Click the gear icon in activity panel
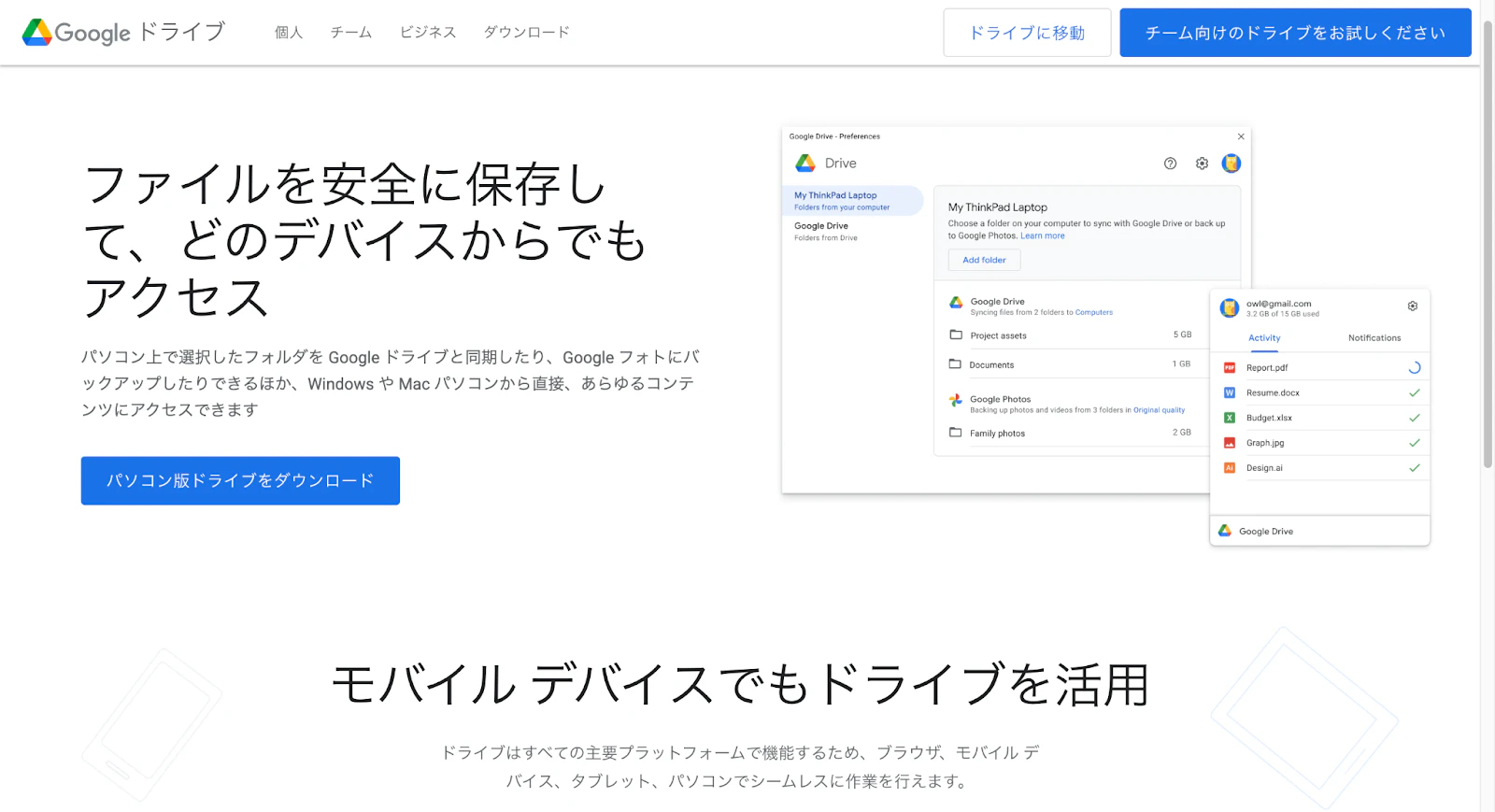The image size is (1495, 812). 1413,306
